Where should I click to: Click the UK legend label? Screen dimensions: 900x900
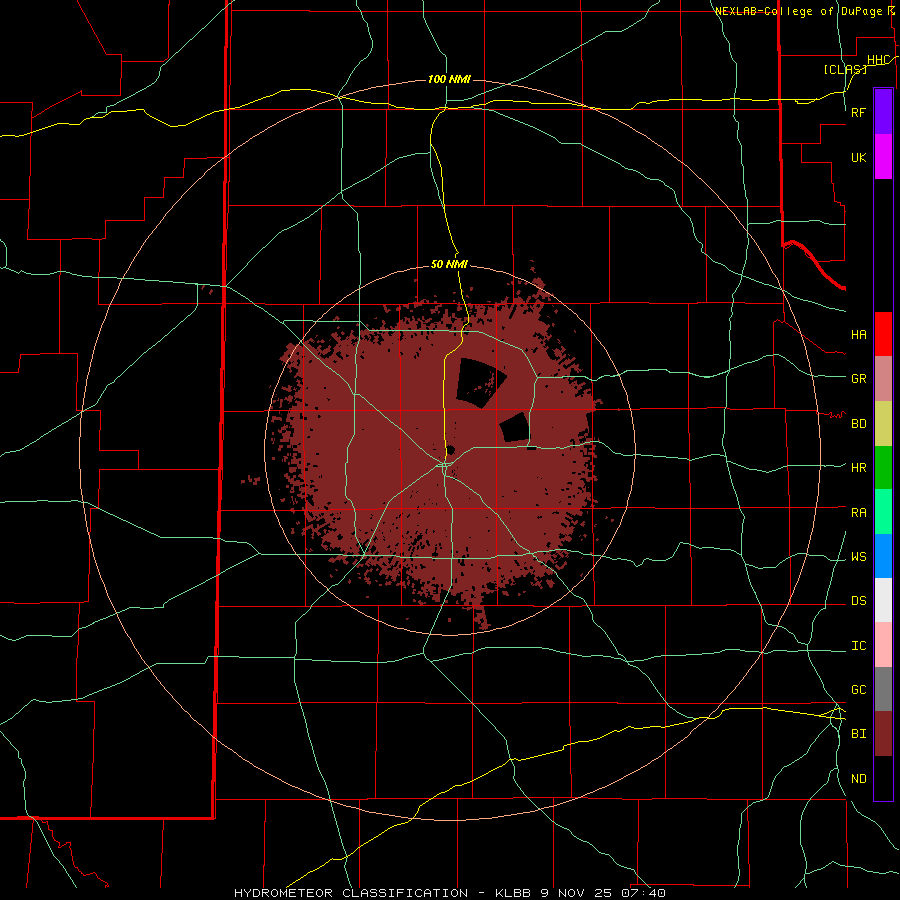pyautogui.click(x=858, y=157)
